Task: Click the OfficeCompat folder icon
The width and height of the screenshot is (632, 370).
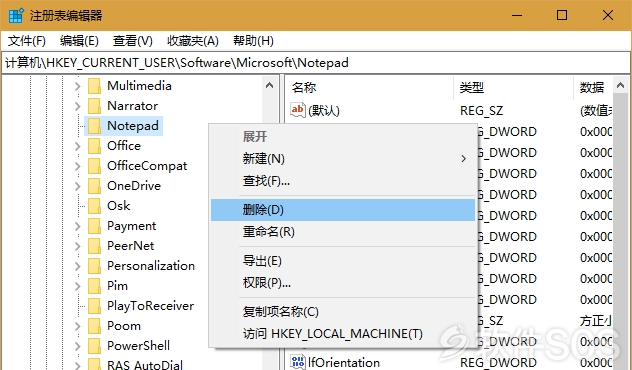Action: [x=94, y=166]
